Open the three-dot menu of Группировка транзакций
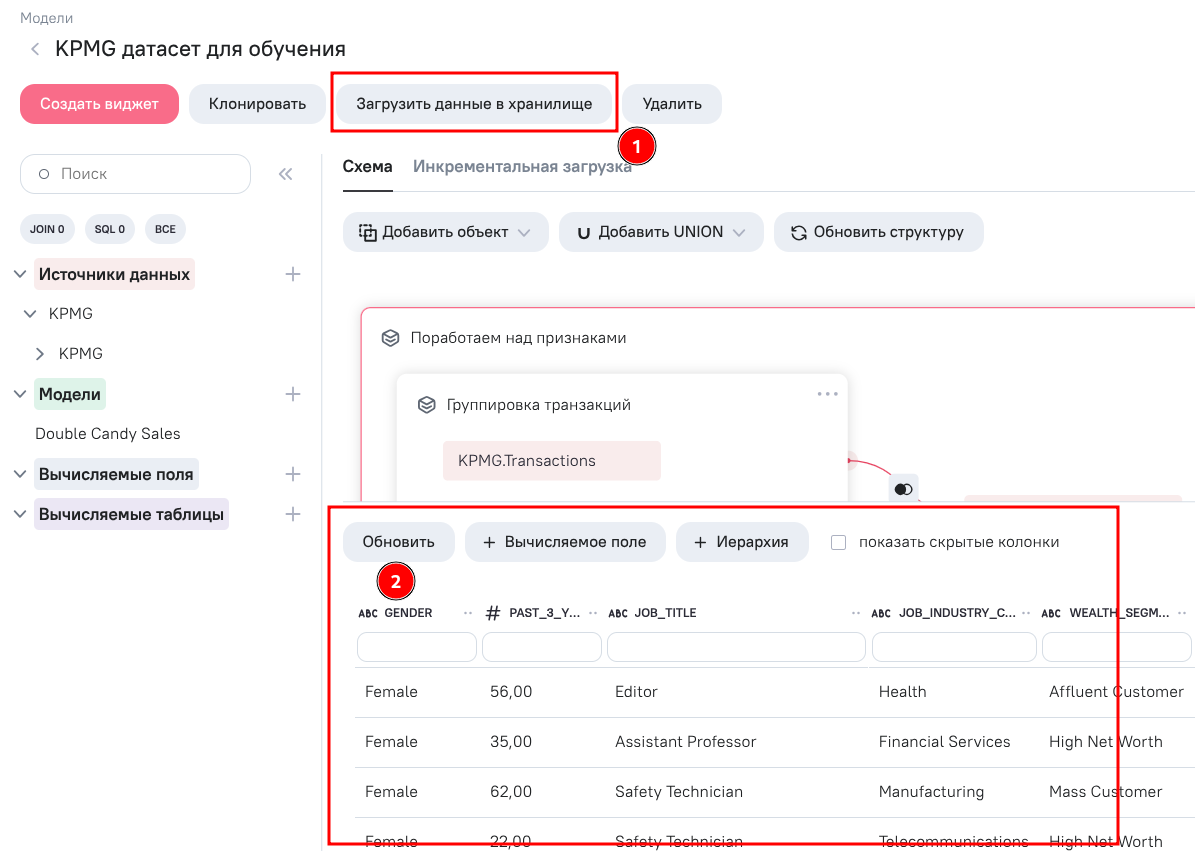1195x851 pixels. tap(828, 394)
